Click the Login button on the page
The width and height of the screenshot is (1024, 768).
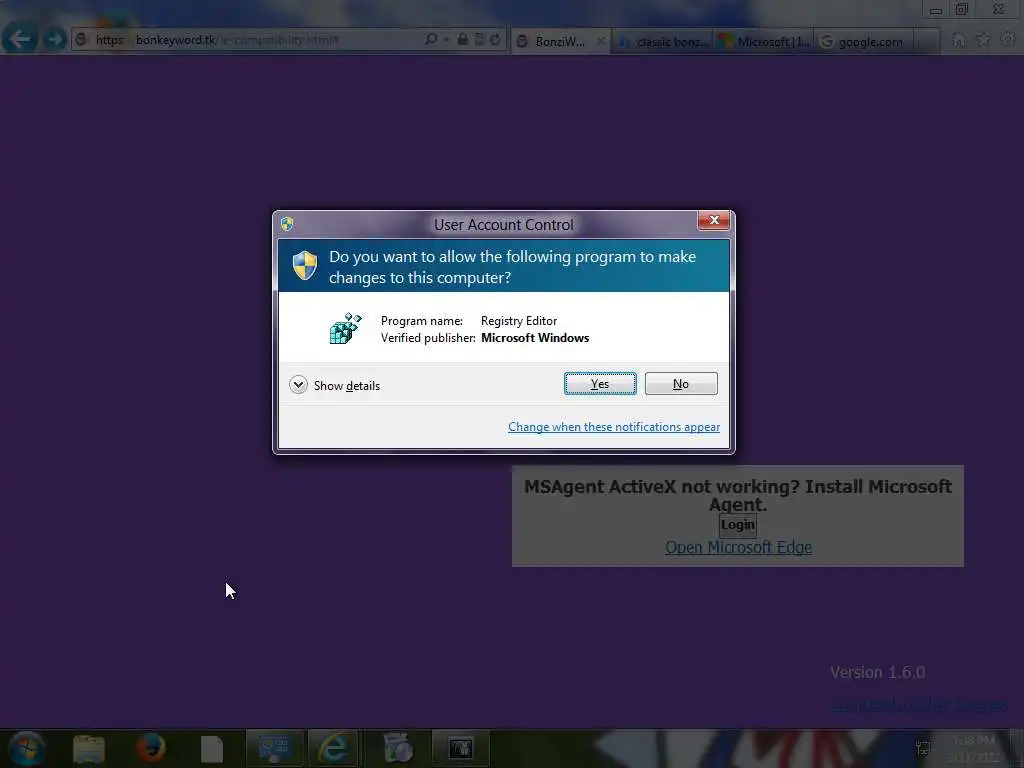737,525
